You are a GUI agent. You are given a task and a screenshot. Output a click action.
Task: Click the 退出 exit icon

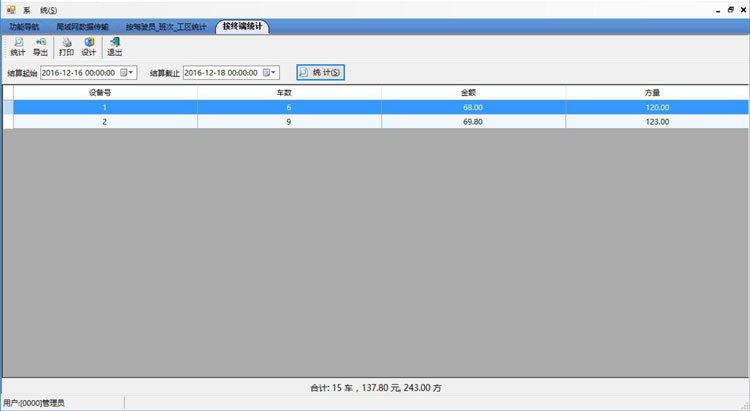click(114, 46)
